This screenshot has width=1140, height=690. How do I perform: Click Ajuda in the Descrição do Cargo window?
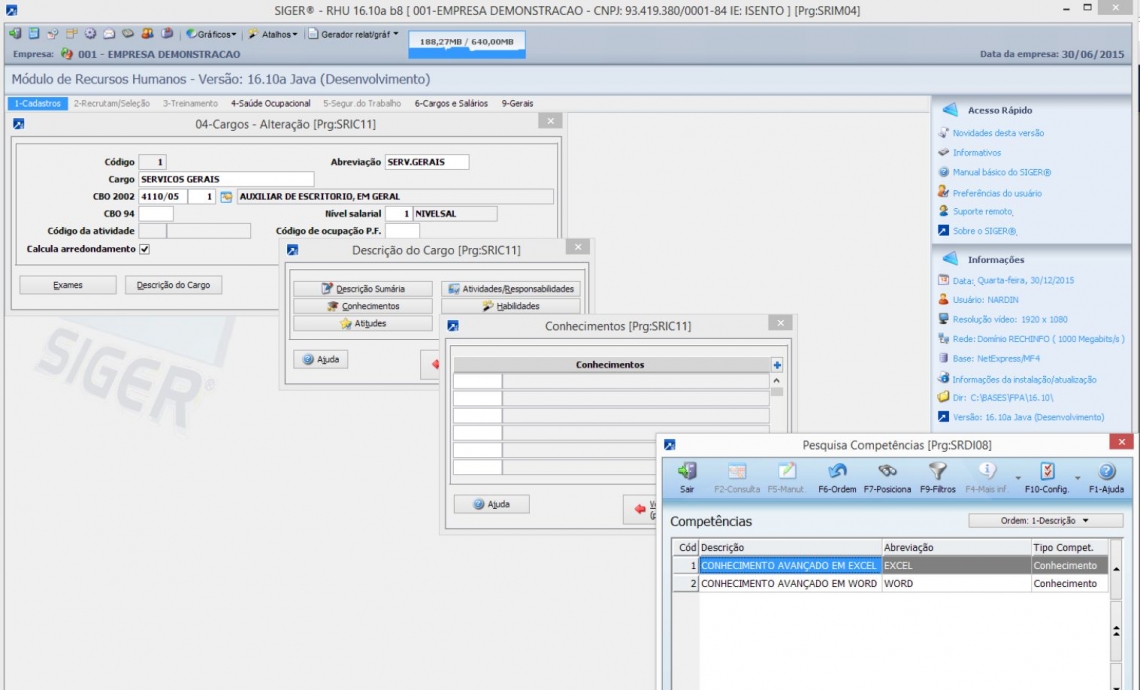point(321,359)
